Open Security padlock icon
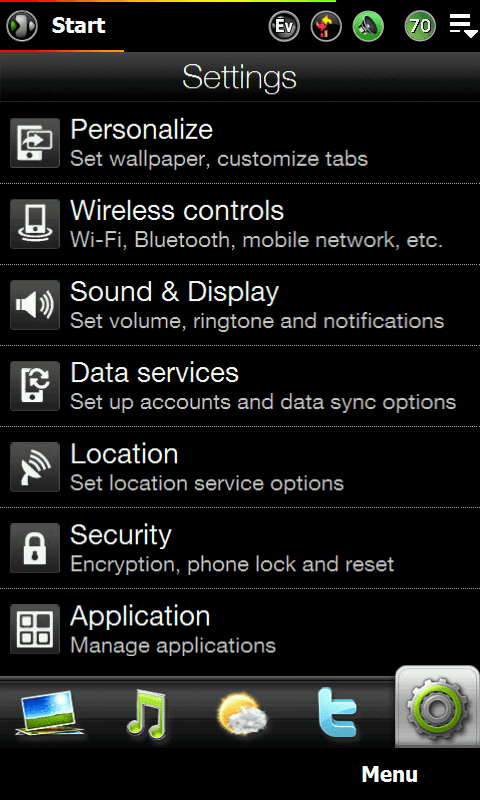Viewport: 480px width, 800px height. [x=35, y=548]
